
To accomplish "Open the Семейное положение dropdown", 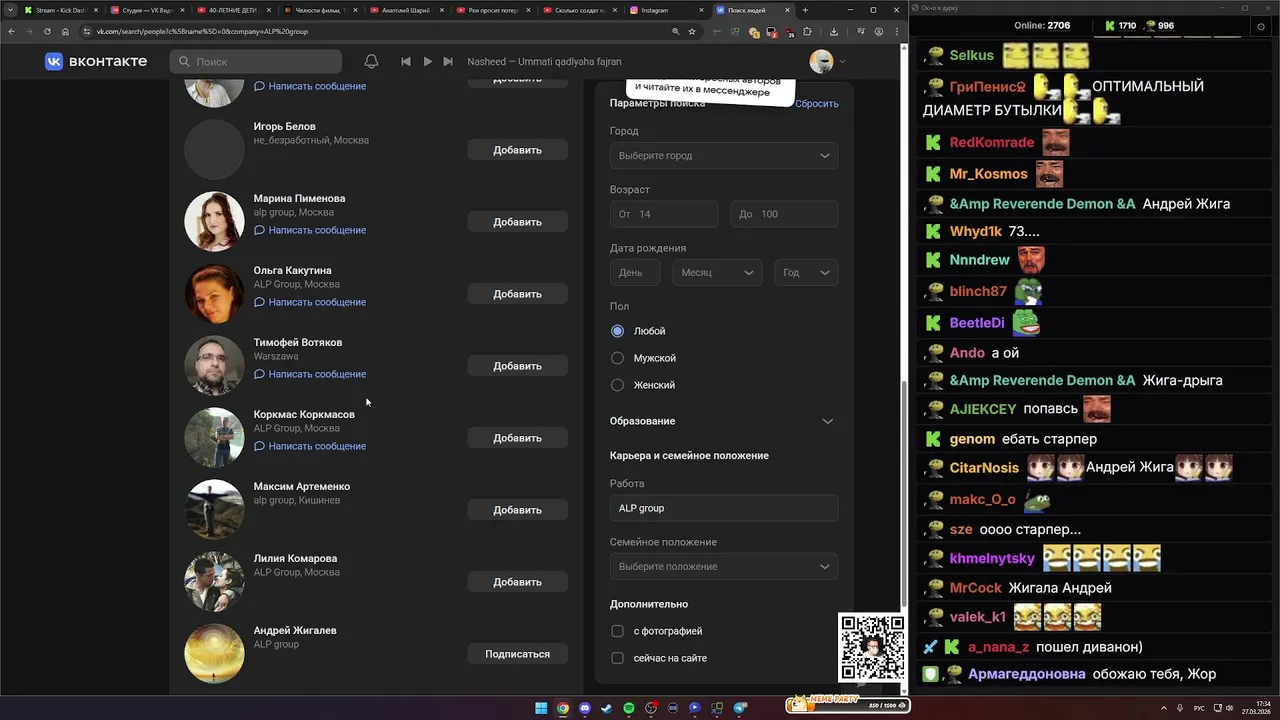I will [x=724, y=567].
